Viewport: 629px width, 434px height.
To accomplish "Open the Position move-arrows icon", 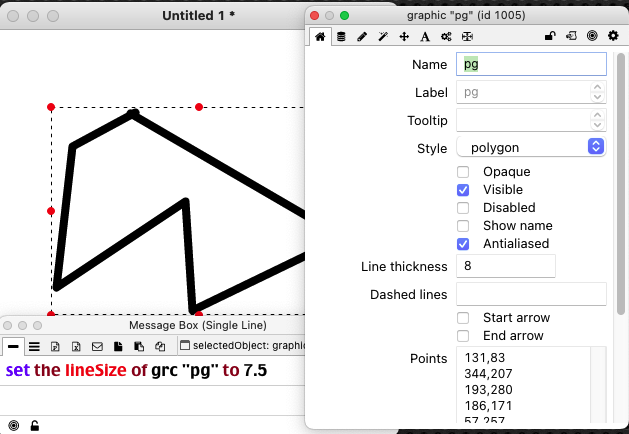I will coord(404,36).
